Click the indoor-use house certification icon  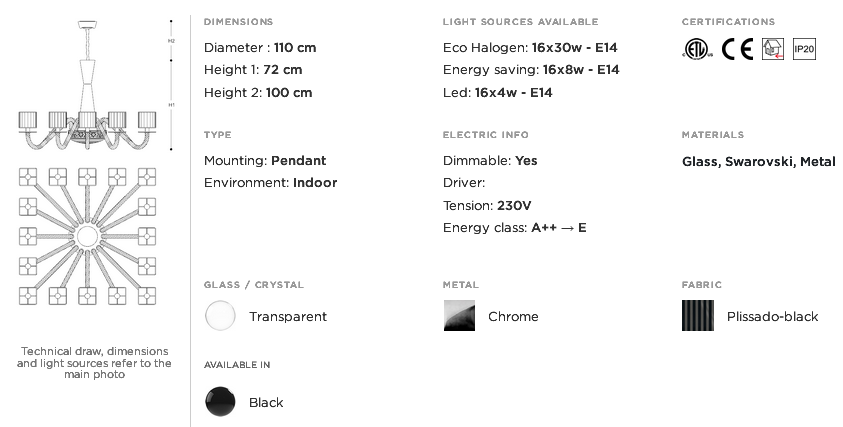coord(773,49)
